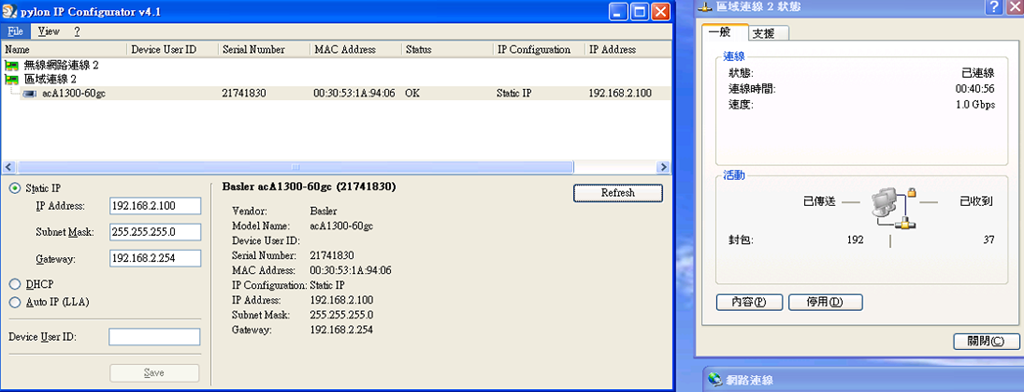Image resolution: width=1024 pixels, height=392 pixels.
Task: Click Gateway value 192.168.2.254 in details panel
Action: pyautogui.click(x=341, y=330)
